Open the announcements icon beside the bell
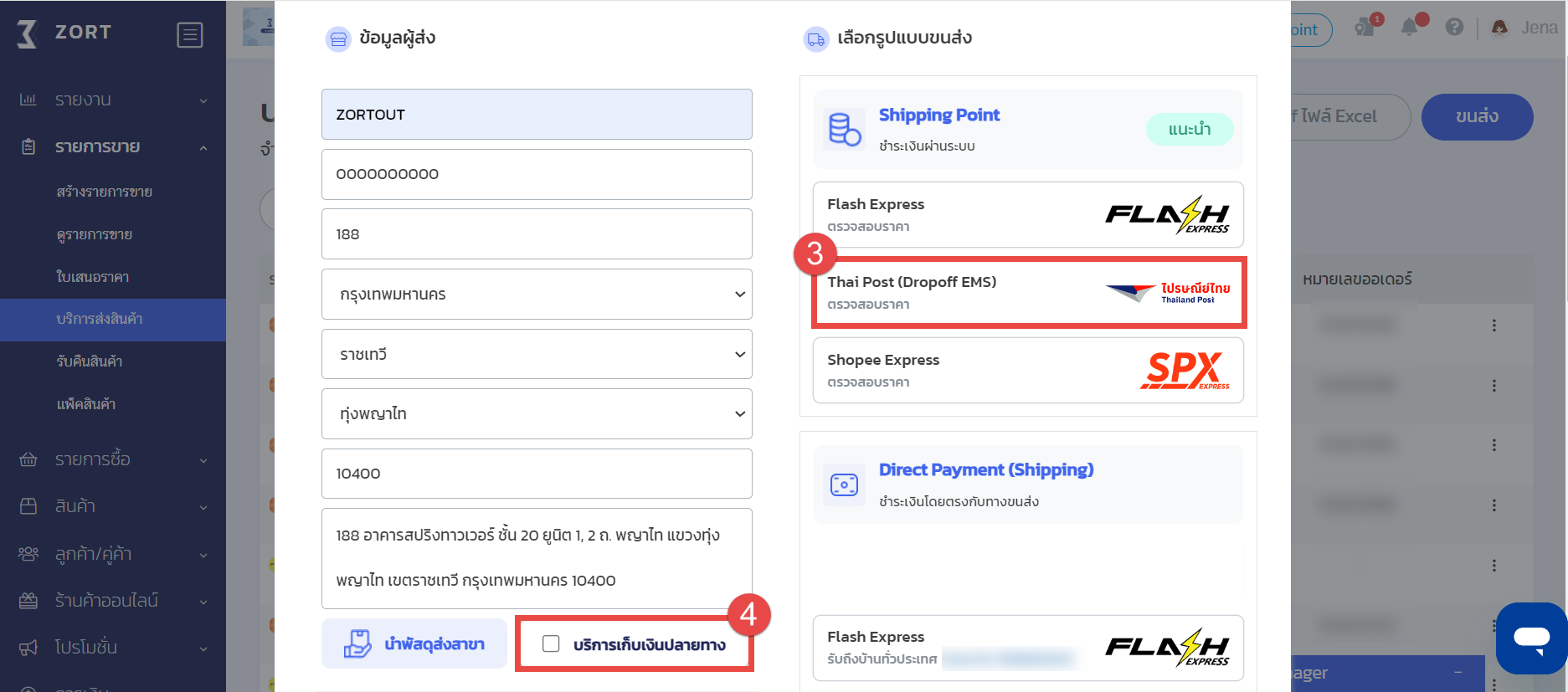Screen dimensions: 1568x692 pyautogui.click(x=1365, y=27)
